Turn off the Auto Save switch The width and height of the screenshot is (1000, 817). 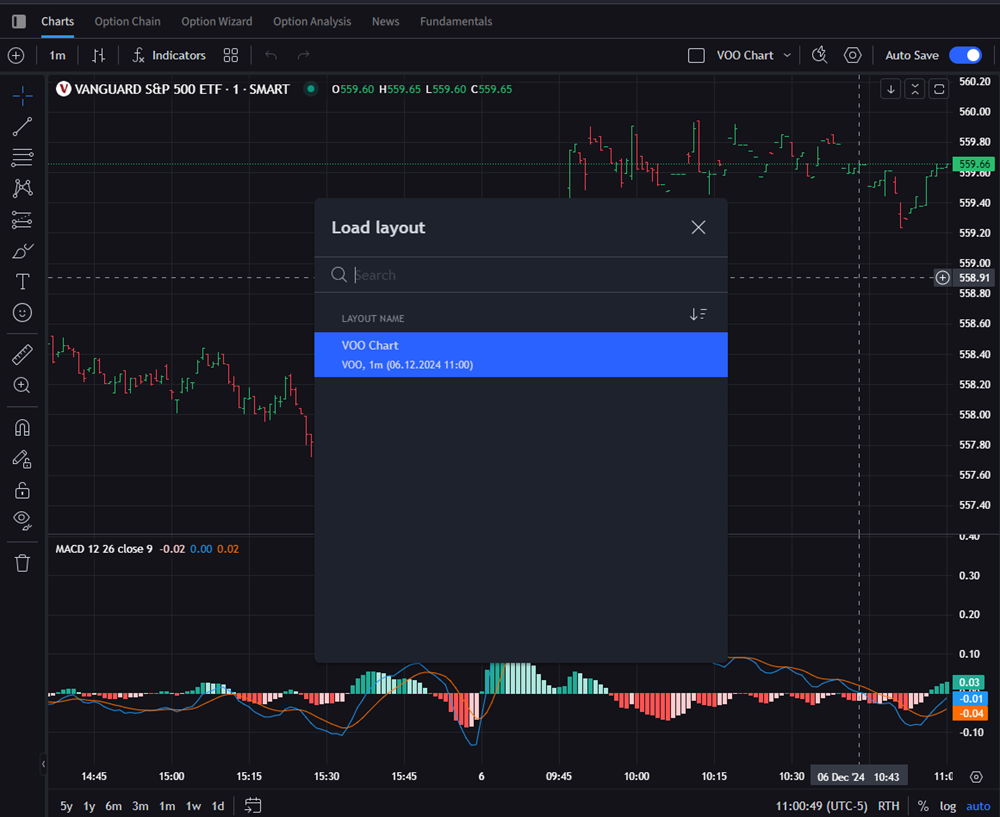point(966,55)
